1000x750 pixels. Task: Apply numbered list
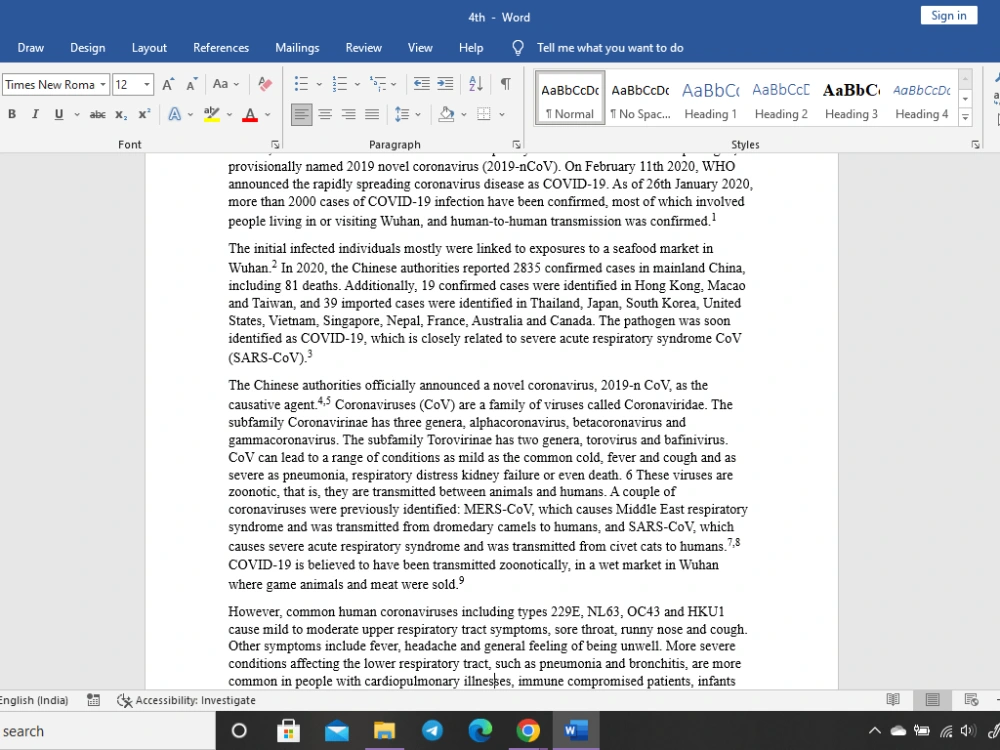click(x=339, y=84)
